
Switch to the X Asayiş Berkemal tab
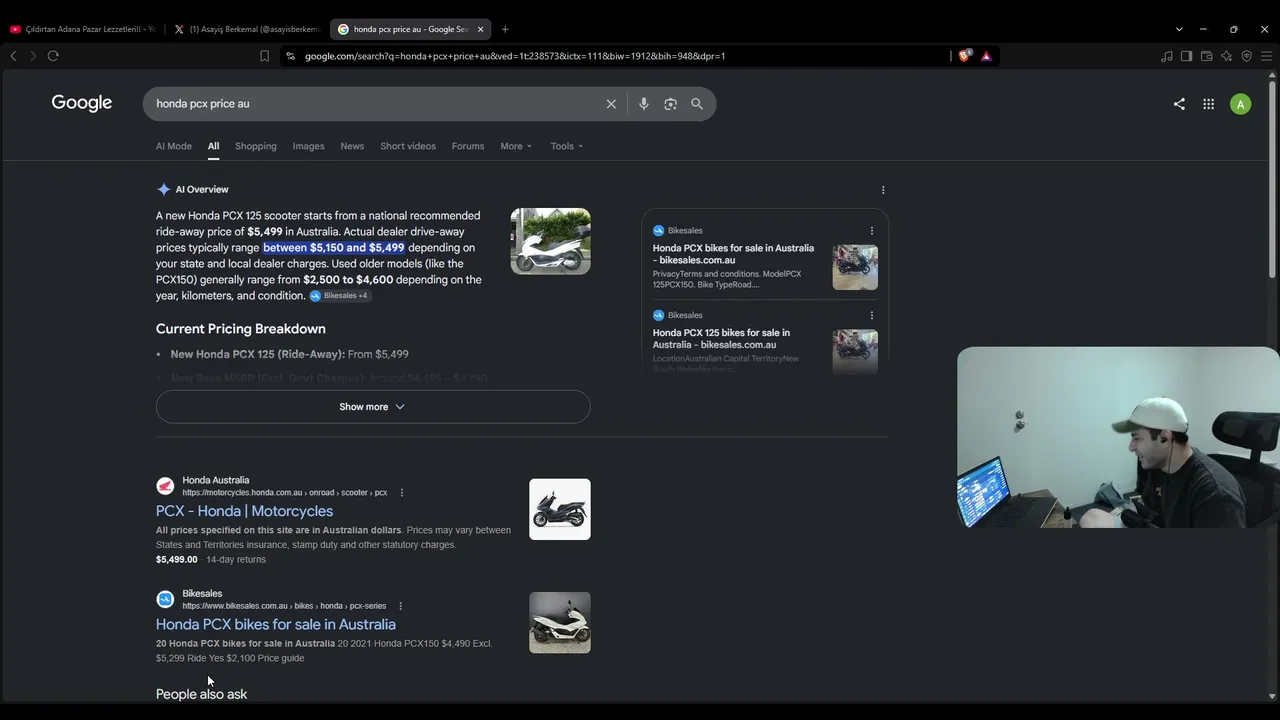(x=246, y=29)
